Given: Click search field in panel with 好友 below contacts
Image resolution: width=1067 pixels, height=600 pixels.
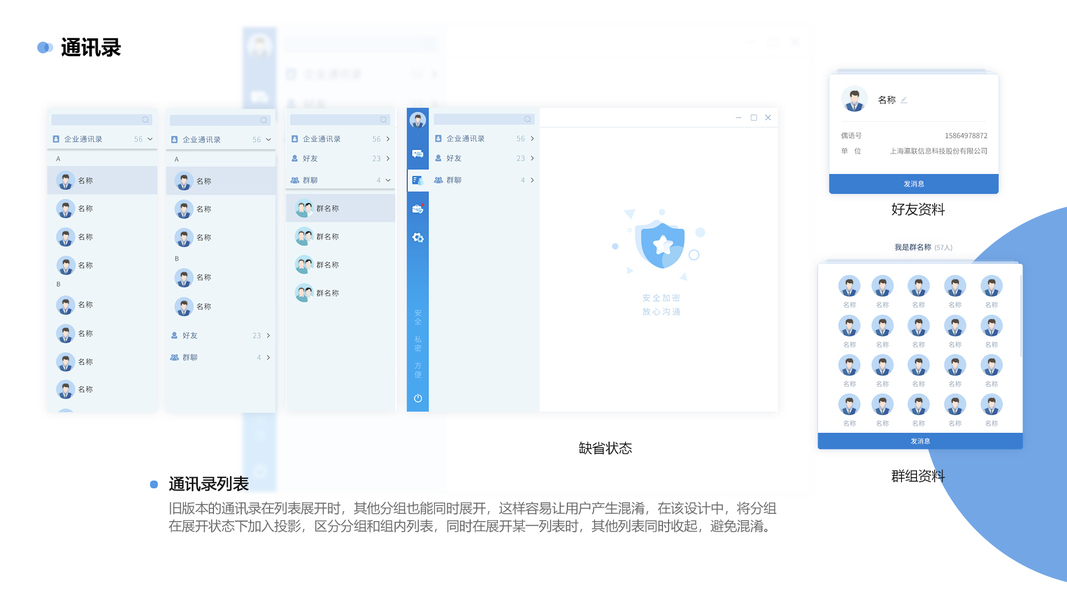Looking at the screenshot, I should (220, 120).
